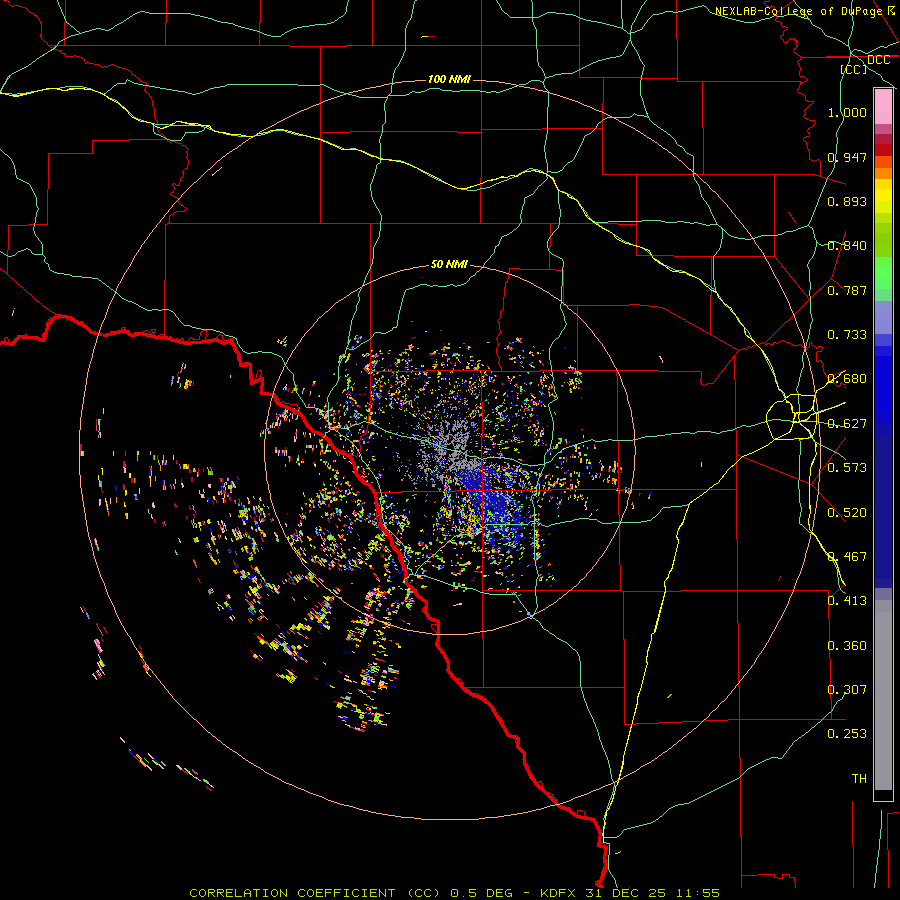Click the 0.787 legend value

coord(847,290)
